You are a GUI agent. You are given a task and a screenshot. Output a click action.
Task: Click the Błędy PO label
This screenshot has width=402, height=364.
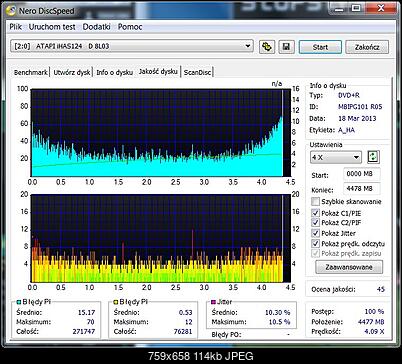(x=226, y=335)
